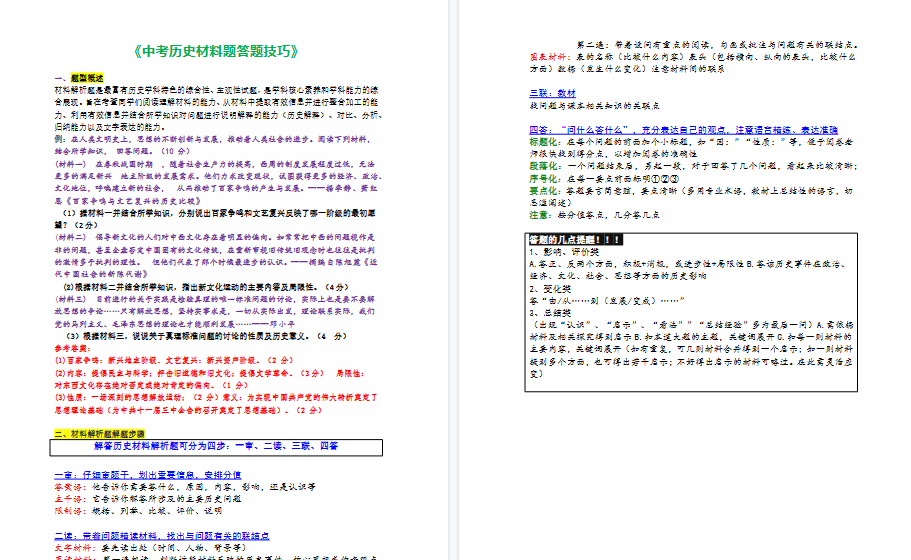The height and width of the screenshot is (560, 911).
Task: Click the score text (10 分)
Action: click(175, 151)
